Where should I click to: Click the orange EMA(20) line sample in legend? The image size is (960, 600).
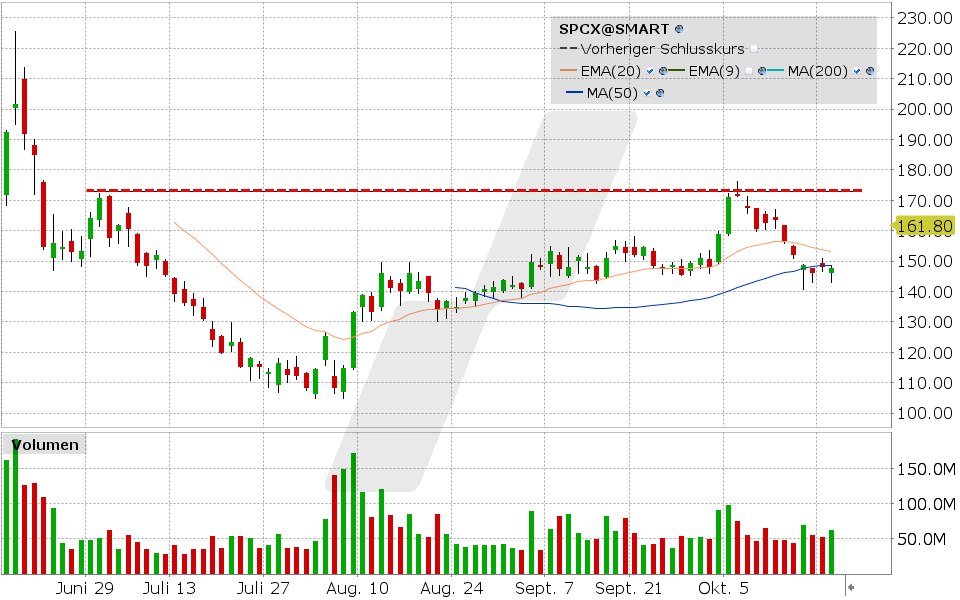568,70
